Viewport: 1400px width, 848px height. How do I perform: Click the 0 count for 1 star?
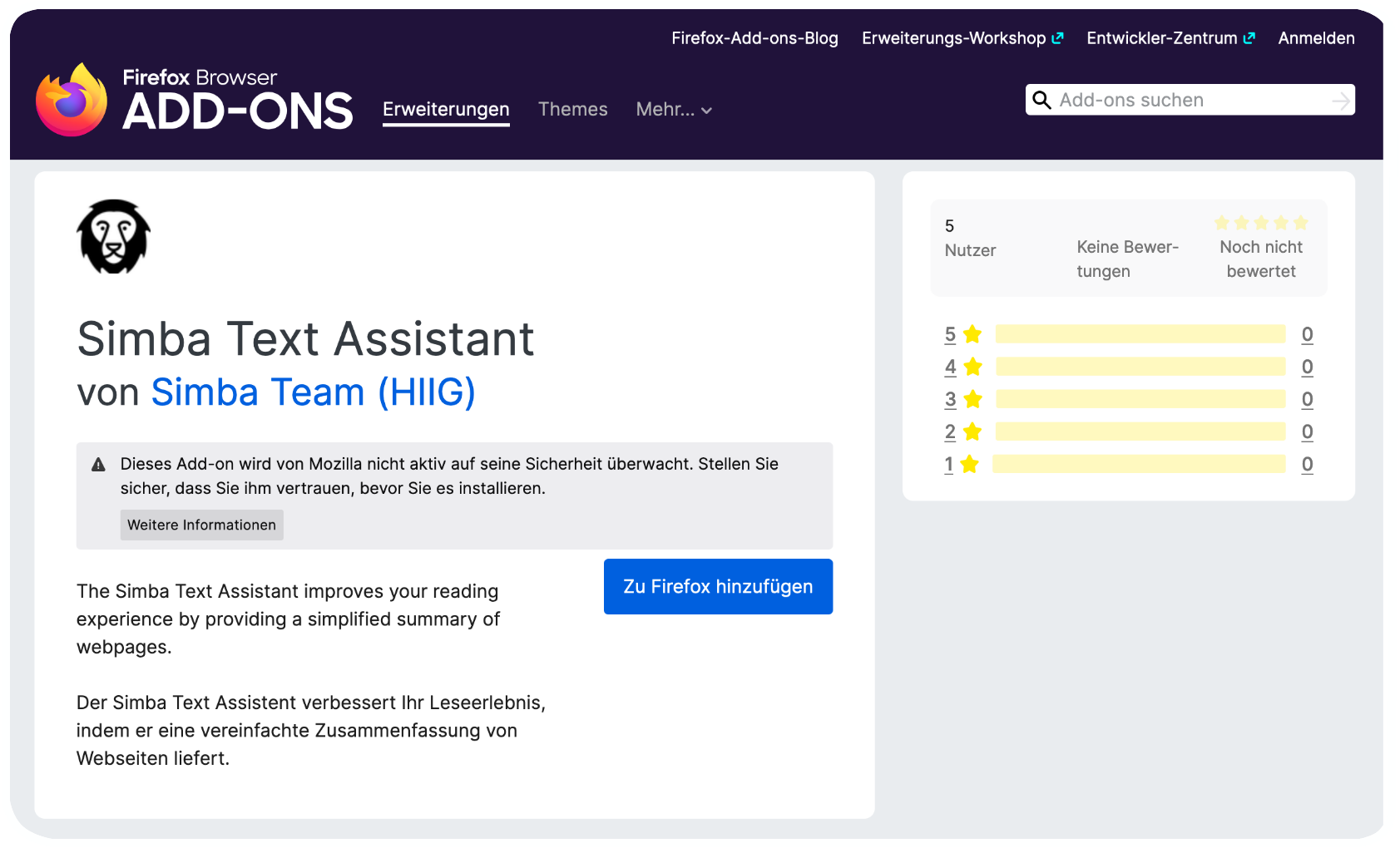[x=1307, y=464]
